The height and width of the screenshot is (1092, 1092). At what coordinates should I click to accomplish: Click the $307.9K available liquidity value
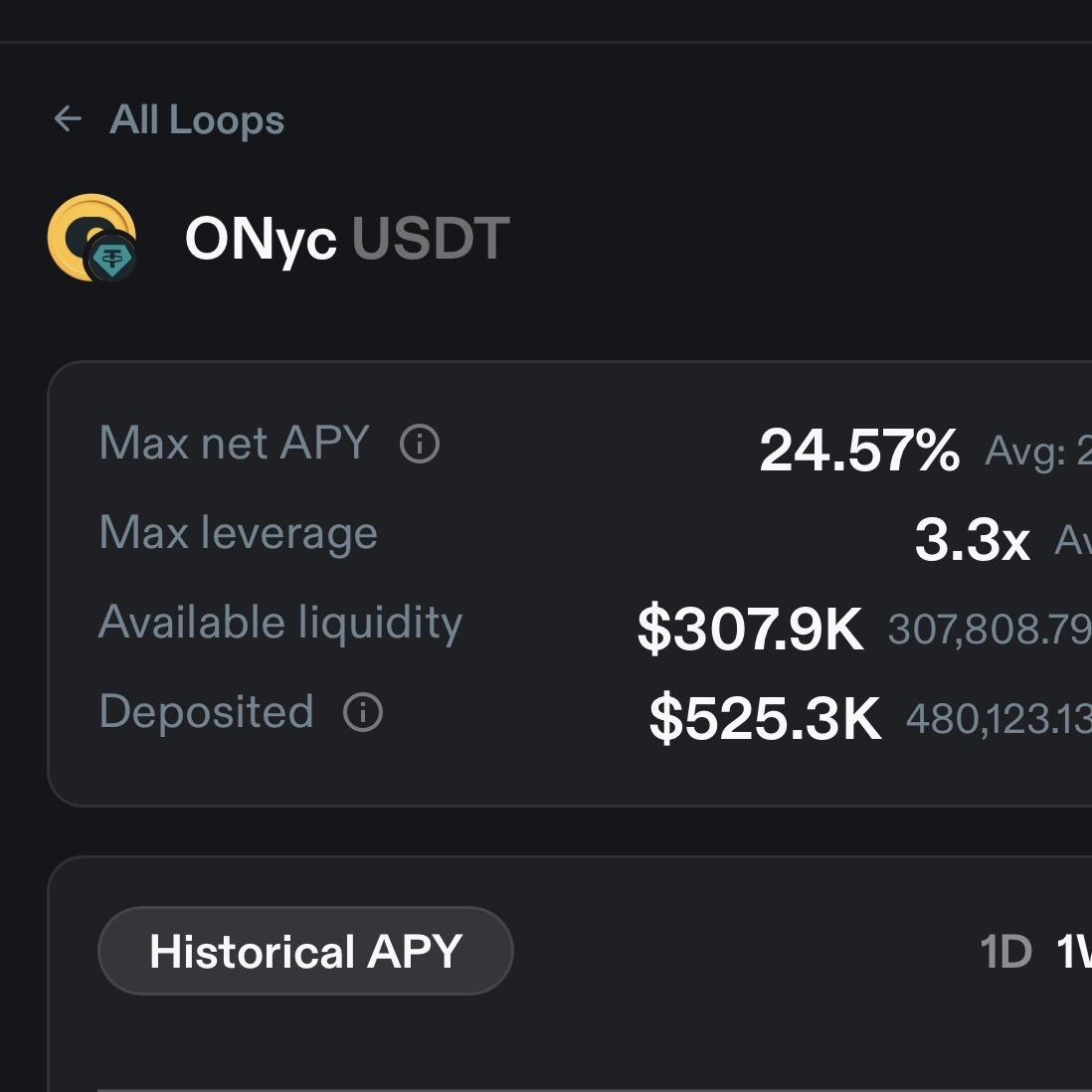click(750, 629)
